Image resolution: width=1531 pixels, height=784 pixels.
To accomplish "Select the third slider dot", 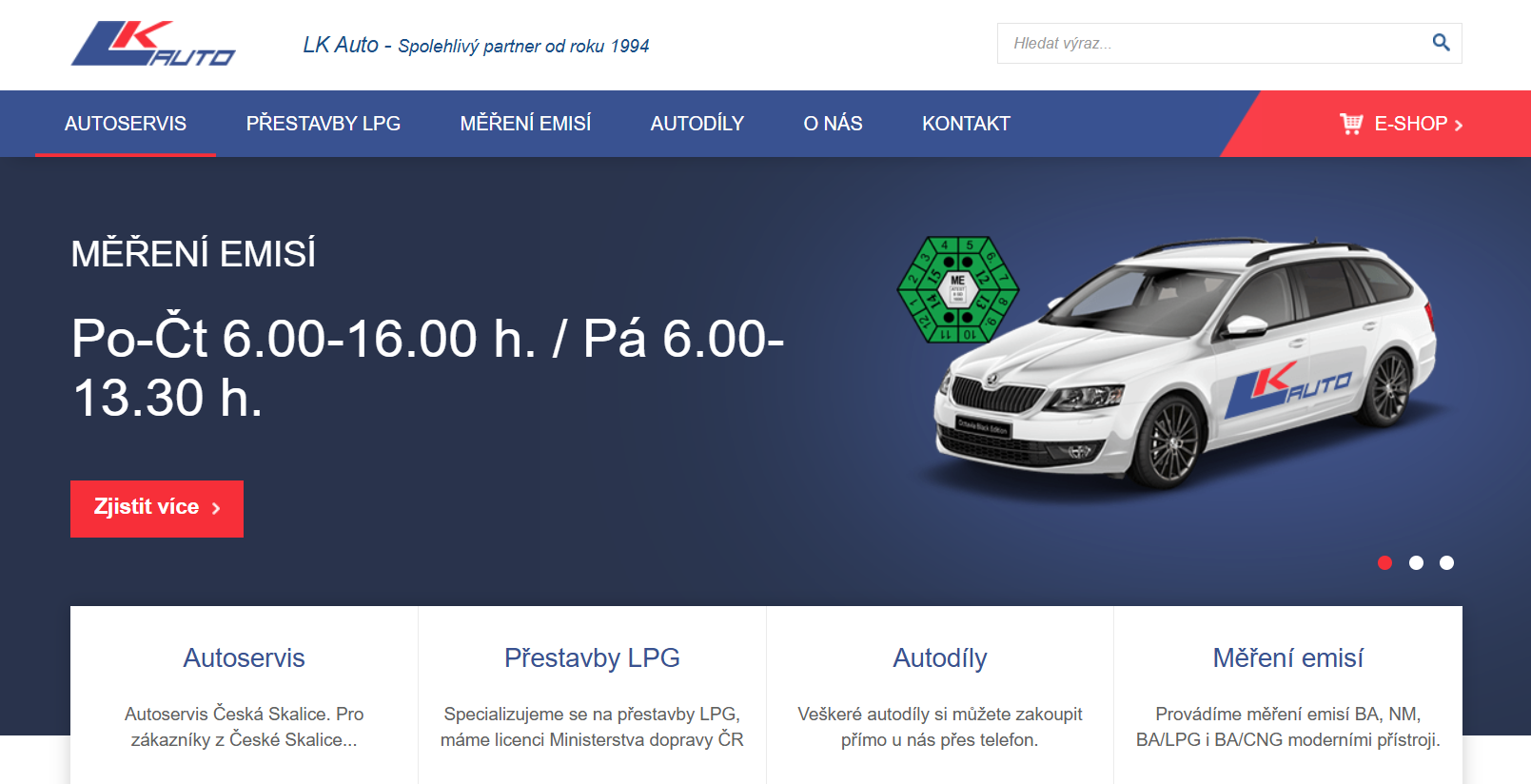I will click(x=1446, y=563).
